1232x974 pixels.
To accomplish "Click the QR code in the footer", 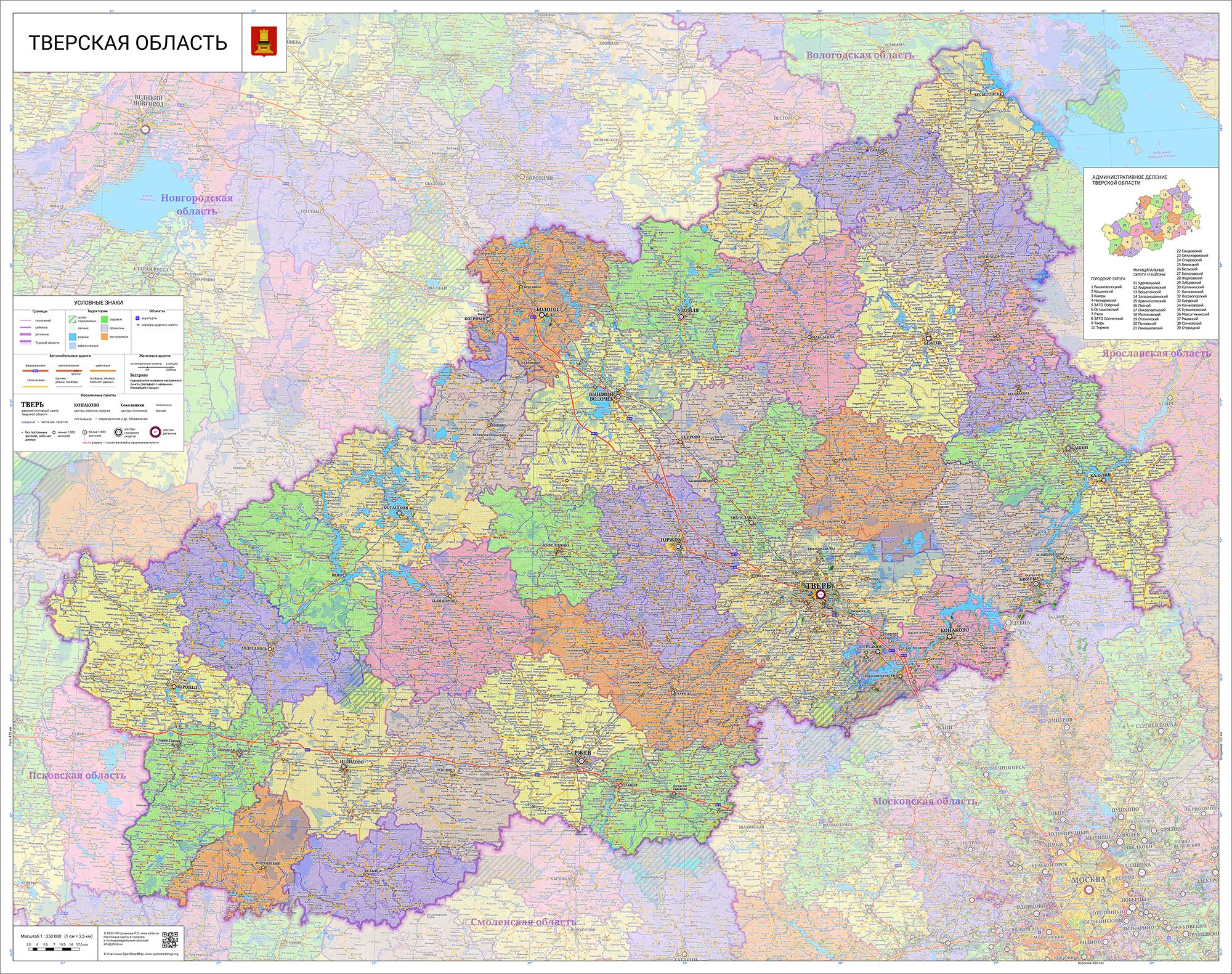I will [170, 940].
